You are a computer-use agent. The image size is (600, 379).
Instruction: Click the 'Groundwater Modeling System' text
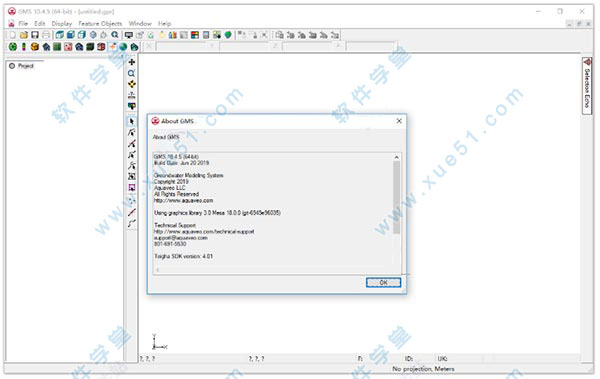click(x=188, y=175)
